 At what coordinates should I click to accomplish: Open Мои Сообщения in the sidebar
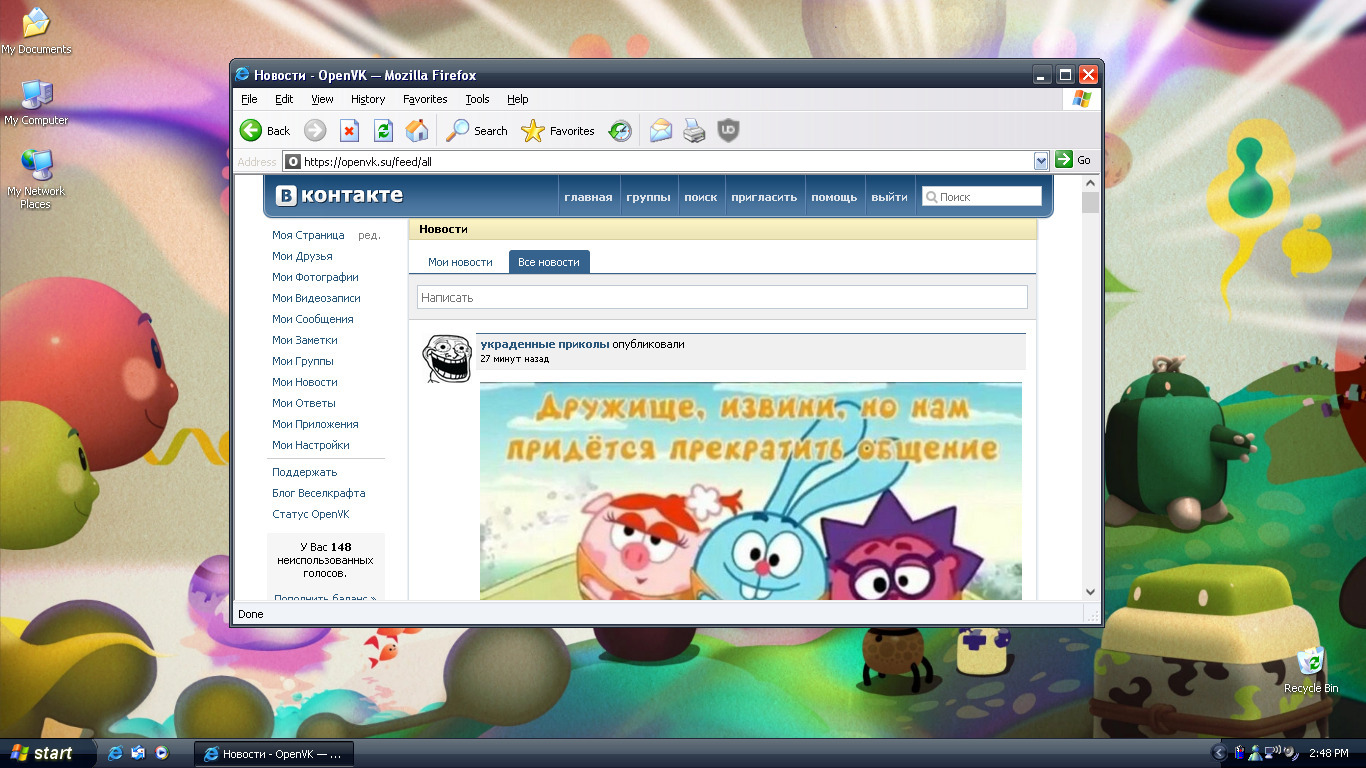click(x=312, y=319)
